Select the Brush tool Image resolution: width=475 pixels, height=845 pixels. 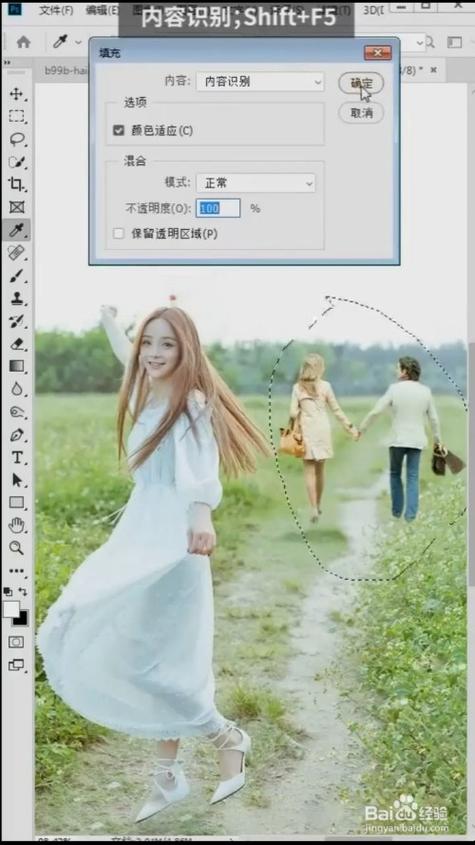tap(17, 275)
